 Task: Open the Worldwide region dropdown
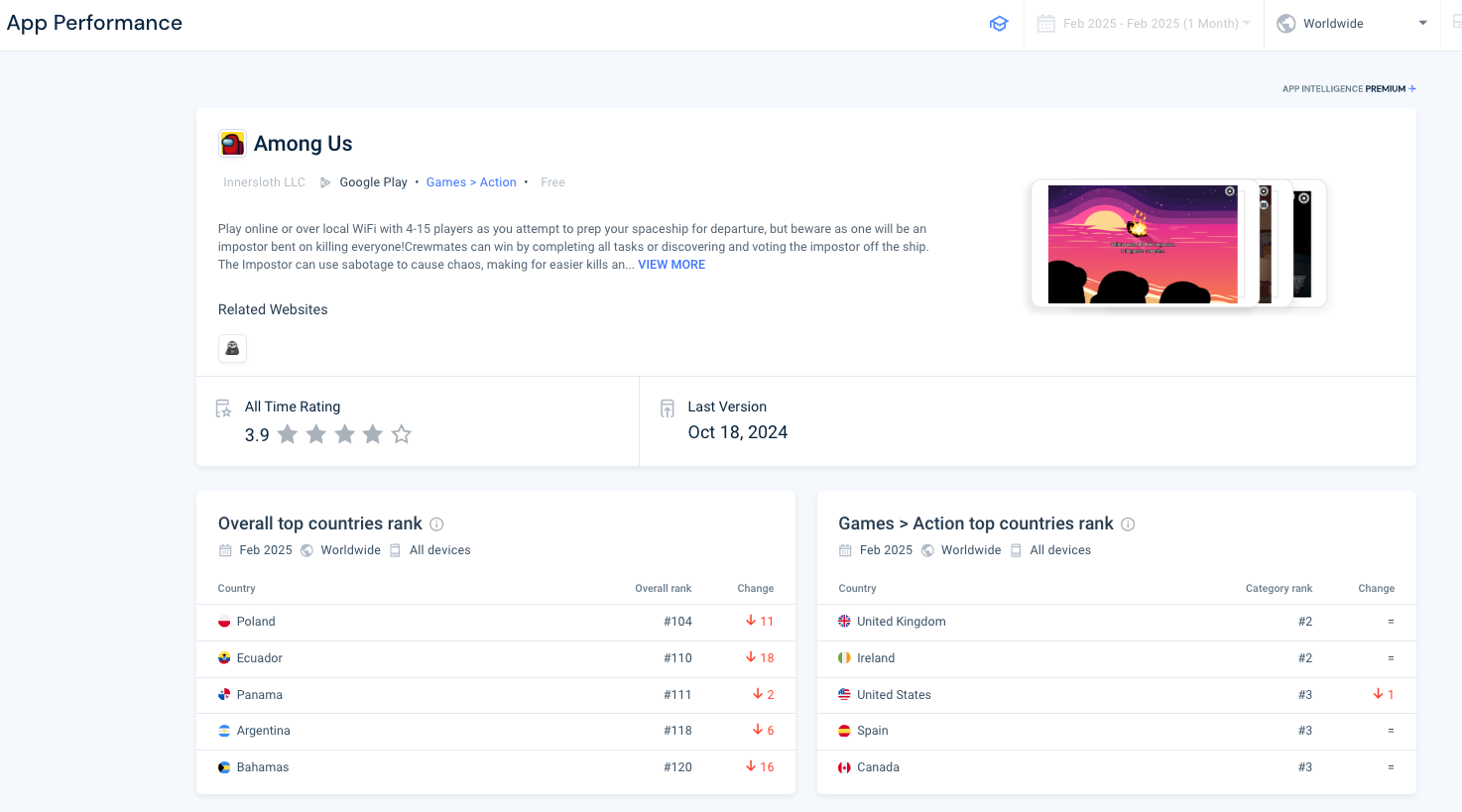coord(1352,23)
